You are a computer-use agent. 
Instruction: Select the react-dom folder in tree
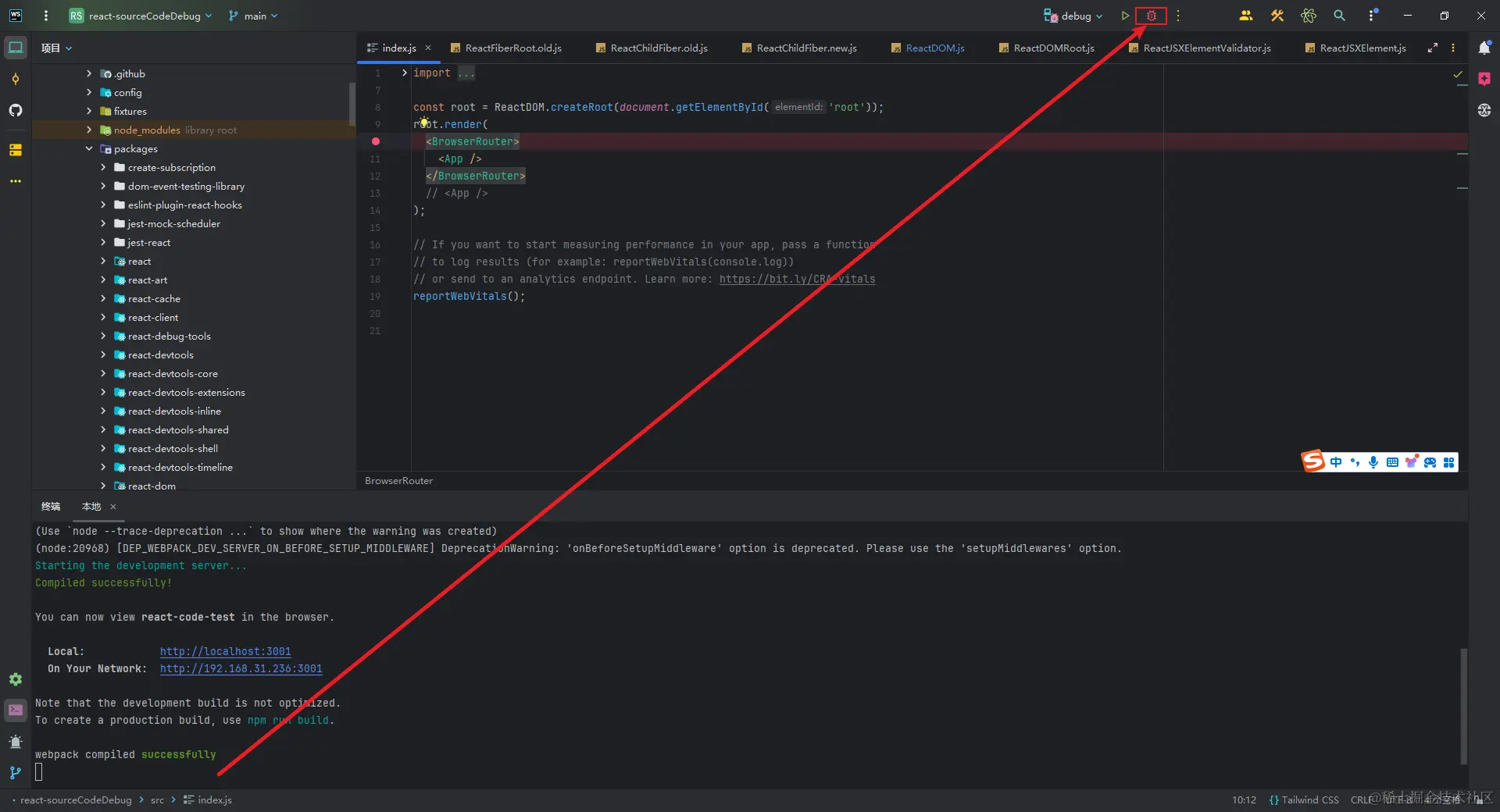coord(152,485)
